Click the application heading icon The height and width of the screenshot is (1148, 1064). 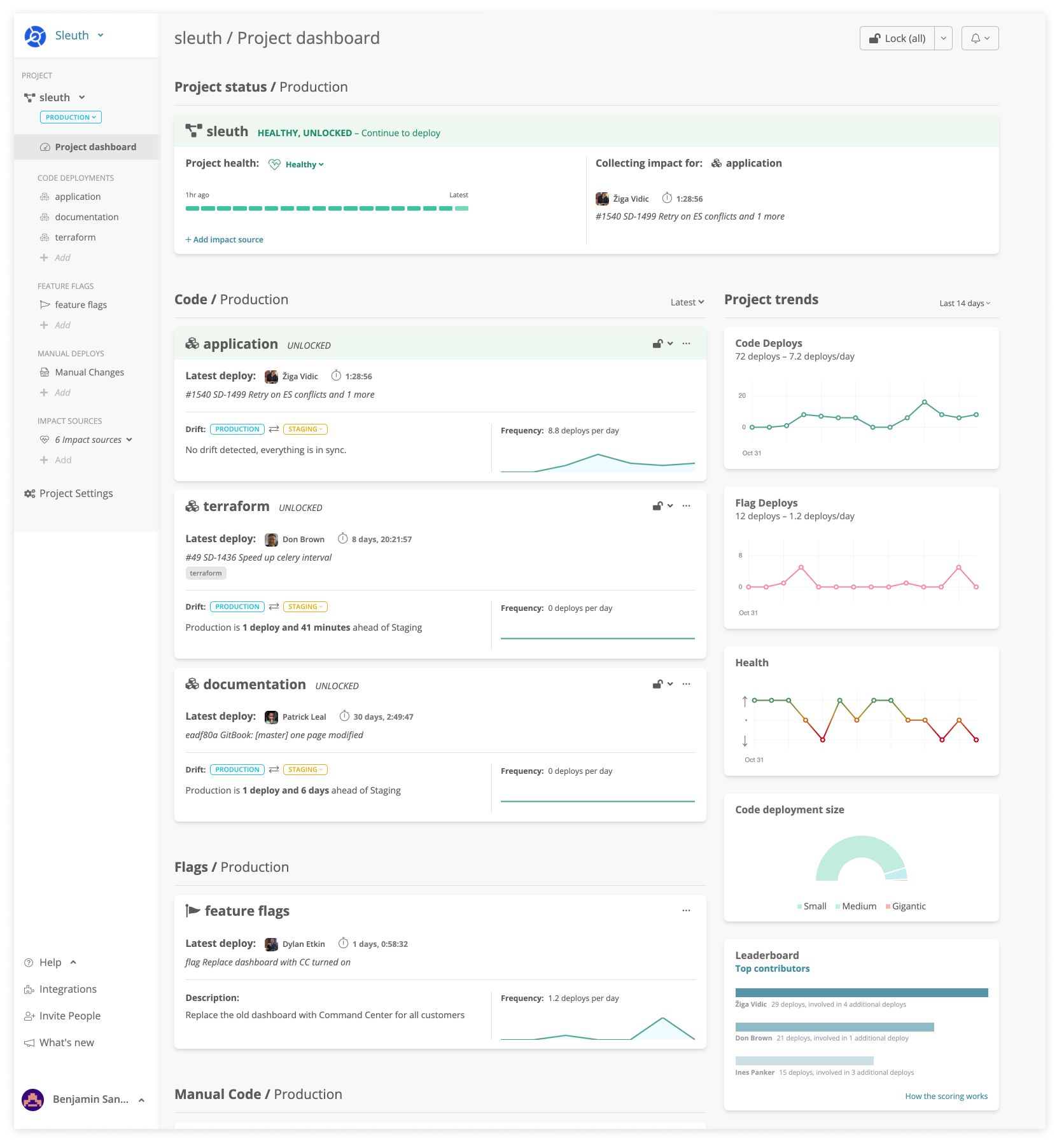coord(192,344)
